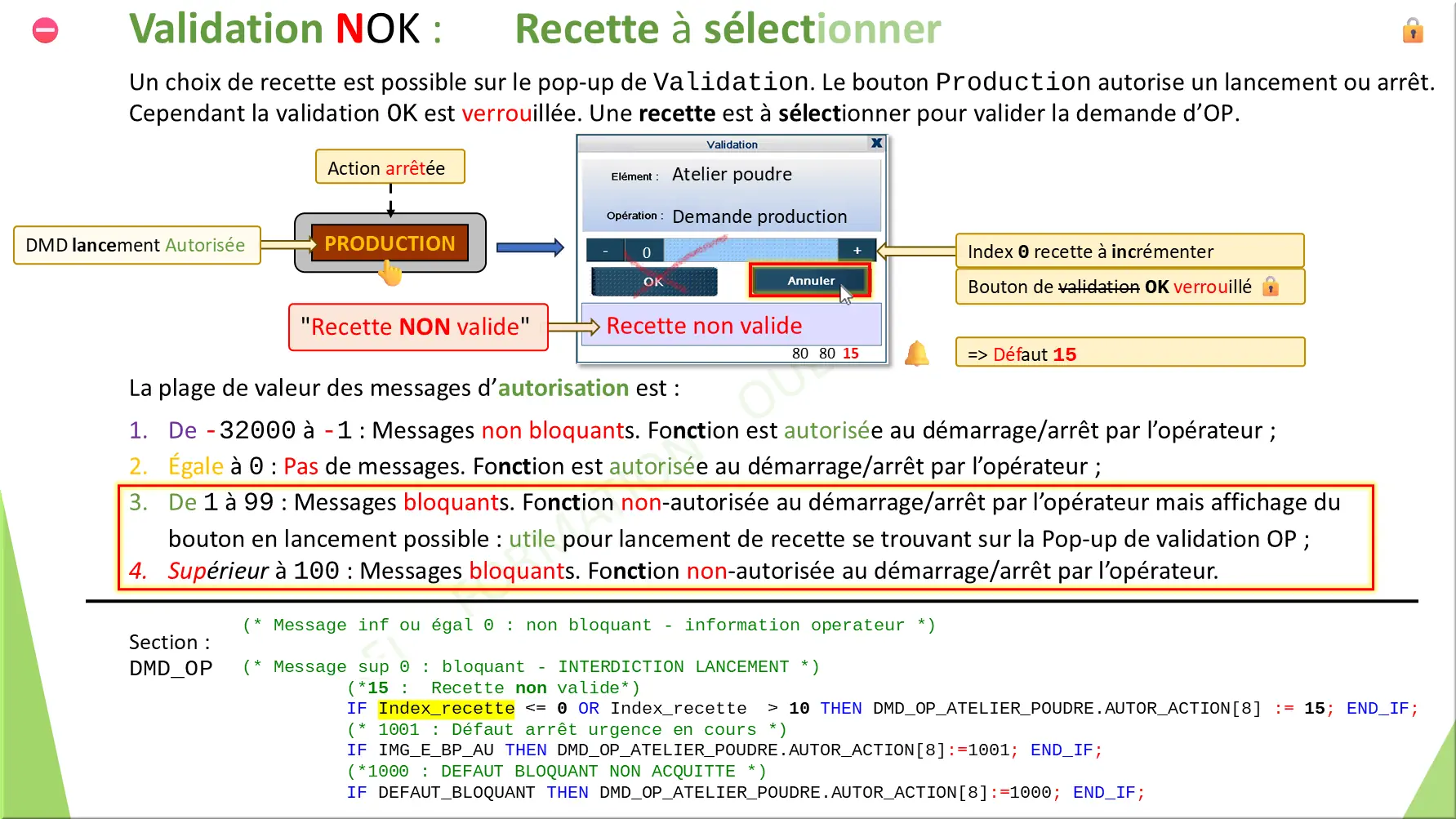The width and height of the screenshot is (1456, 819).
Task: Increment recipe index with plus button
Action: click(857, 251)
